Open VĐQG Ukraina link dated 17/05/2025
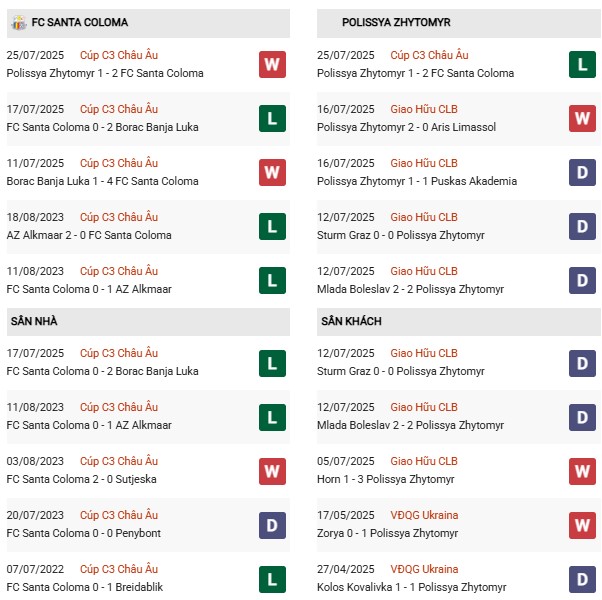602x600 pixels. click(424, 515)
